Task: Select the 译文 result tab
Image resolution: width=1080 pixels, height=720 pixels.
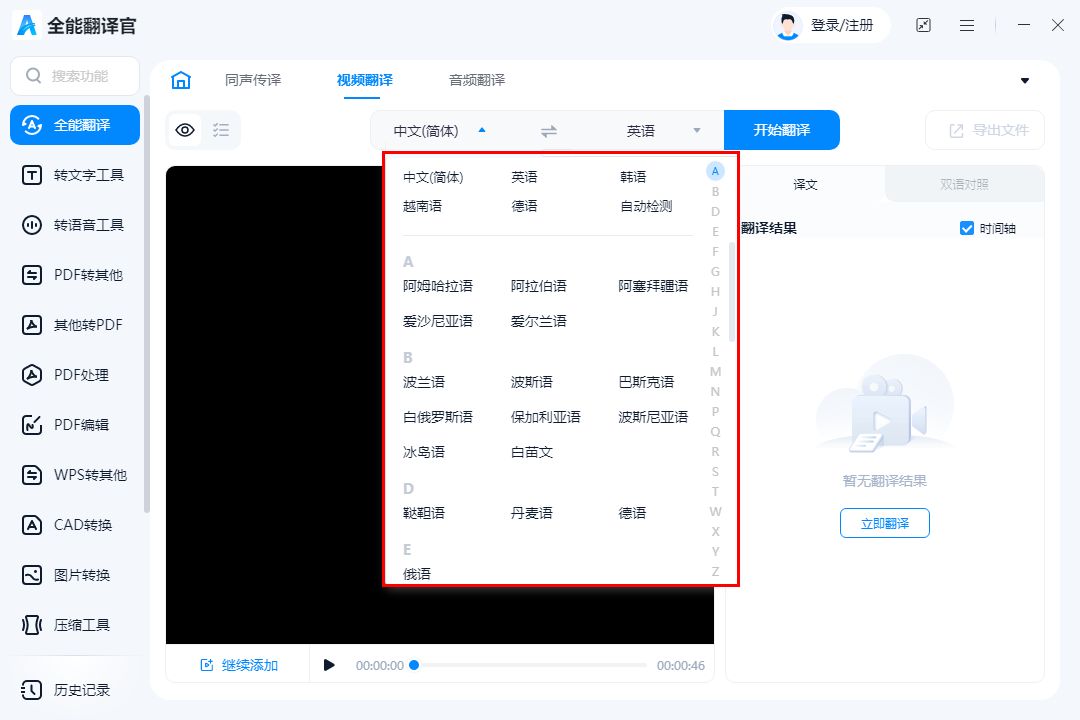Action: pyautogui.click(x=805, y=184)
